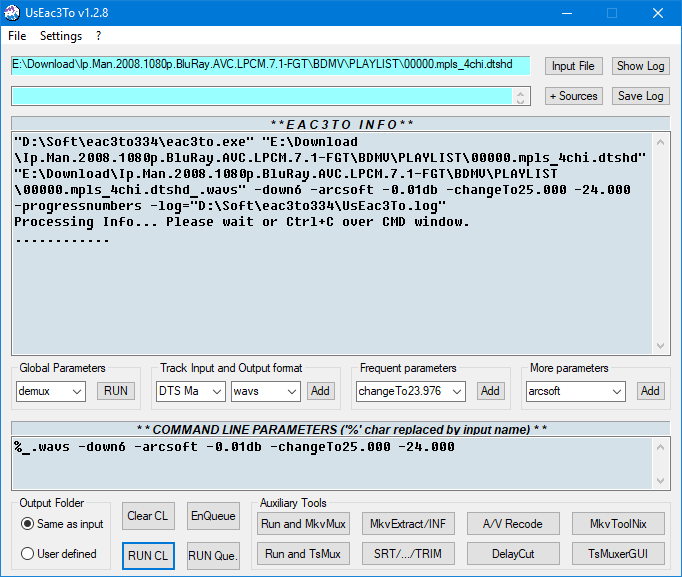Click Add in More parameters

pos(650,391)
